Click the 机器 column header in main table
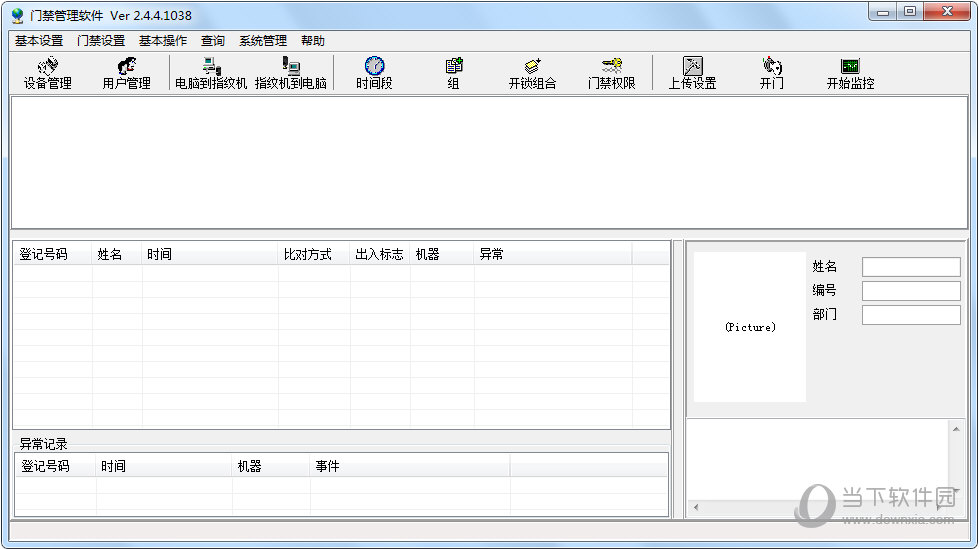This screenshot has width=979, height=549. pos(442,254)
